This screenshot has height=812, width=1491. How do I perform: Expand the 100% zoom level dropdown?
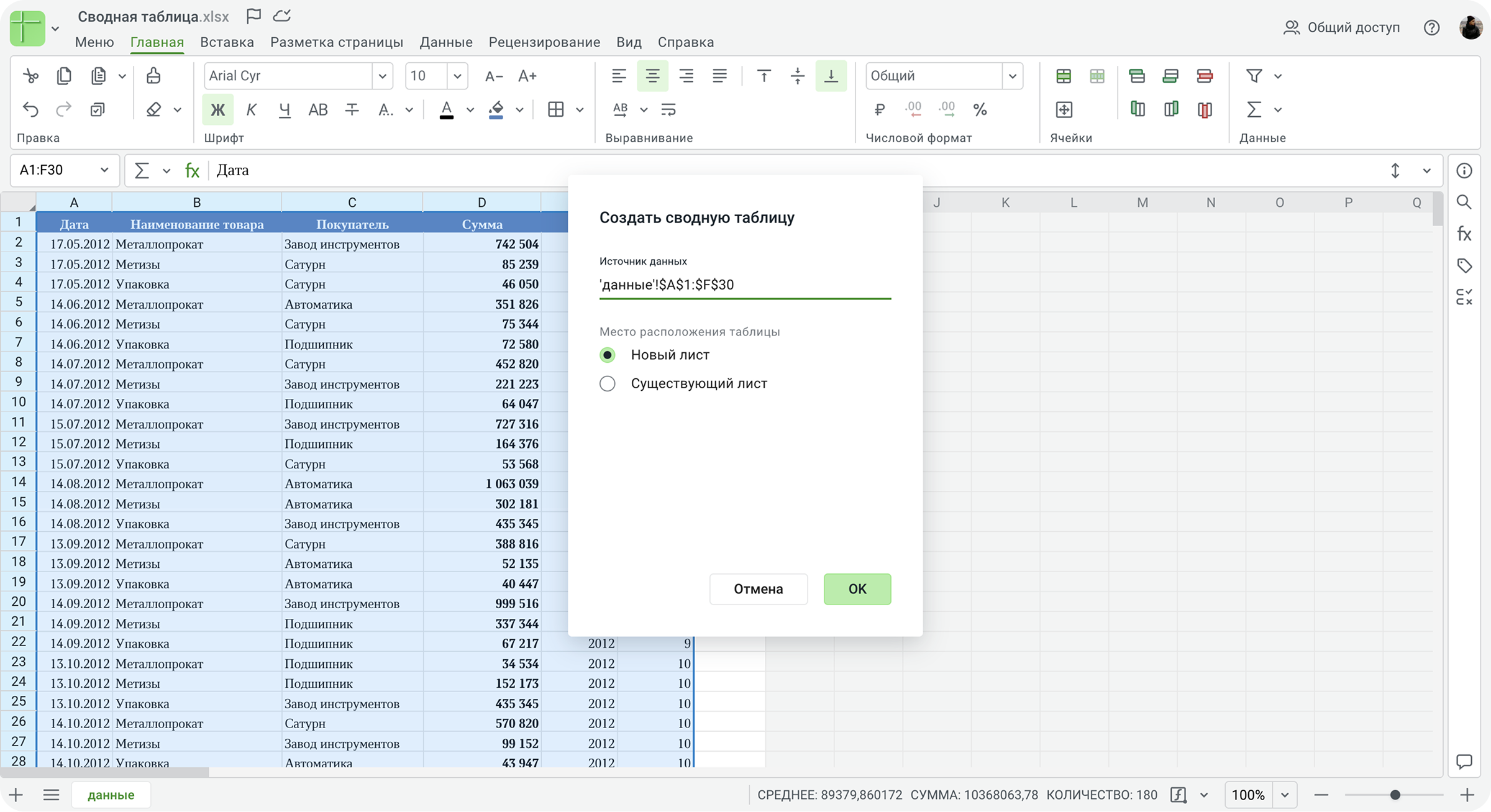tap(1285, 795)
